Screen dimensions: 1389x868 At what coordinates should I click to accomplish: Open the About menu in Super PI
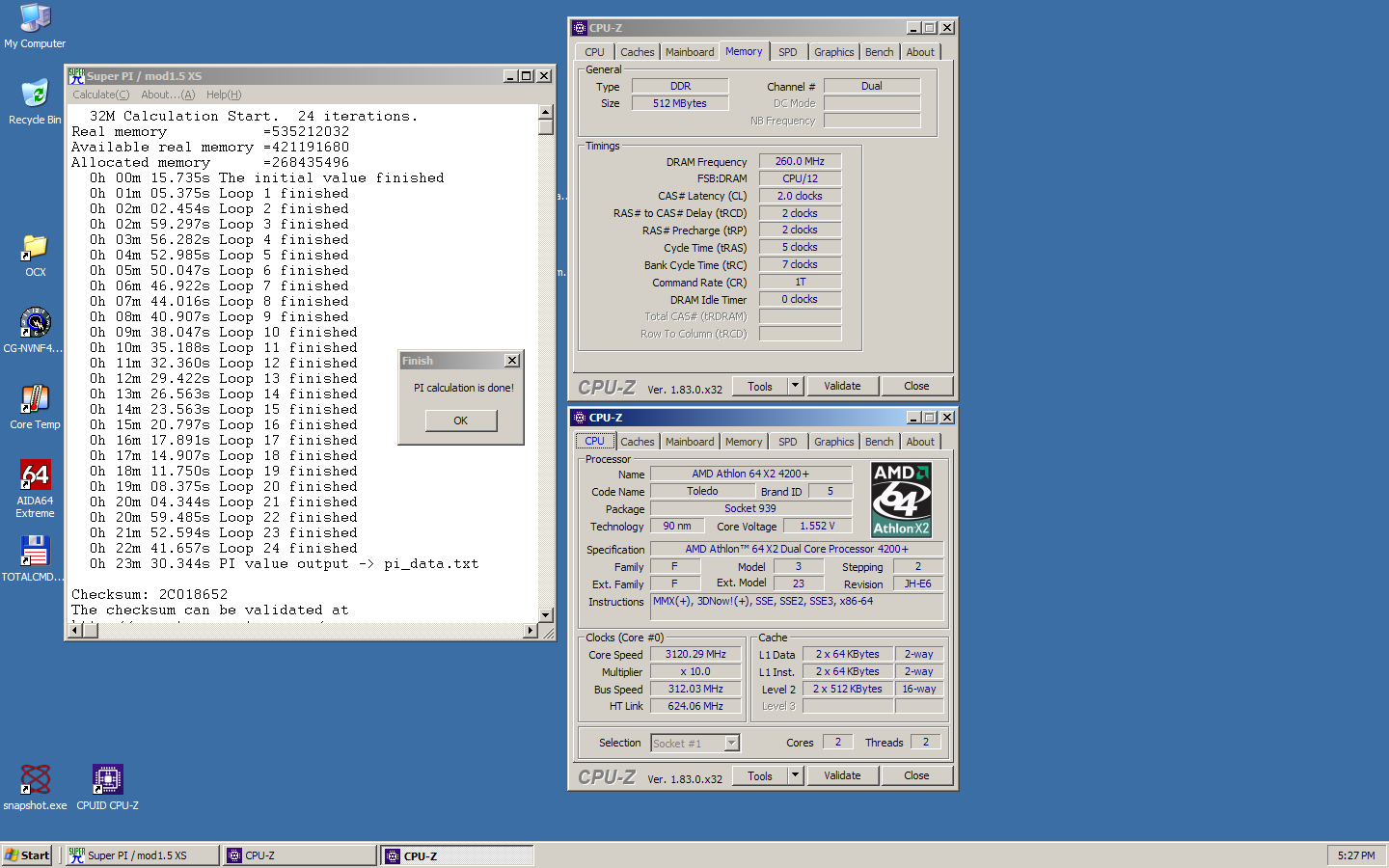click(168, 95)
